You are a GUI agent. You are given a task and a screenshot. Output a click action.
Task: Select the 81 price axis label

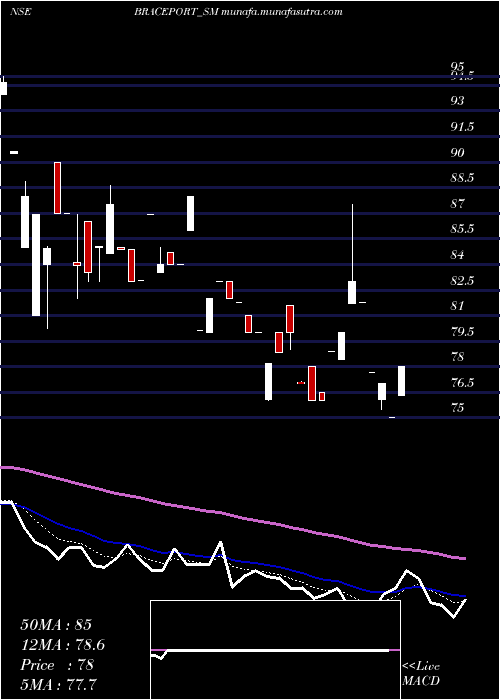pyautogui.click(x=457, y=306)
